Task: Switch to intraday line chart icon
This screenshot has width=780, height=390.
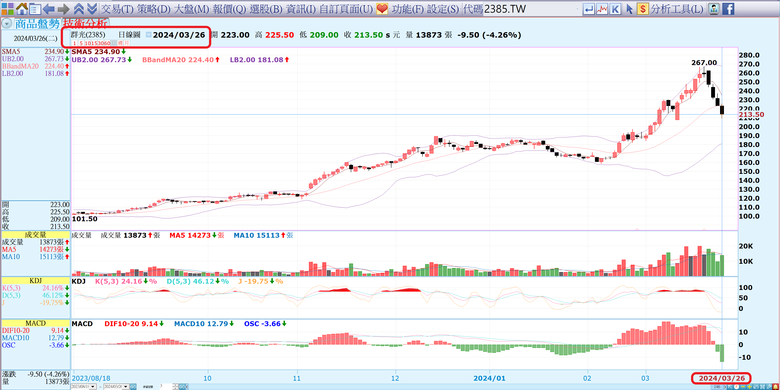Action: [603, 8]
